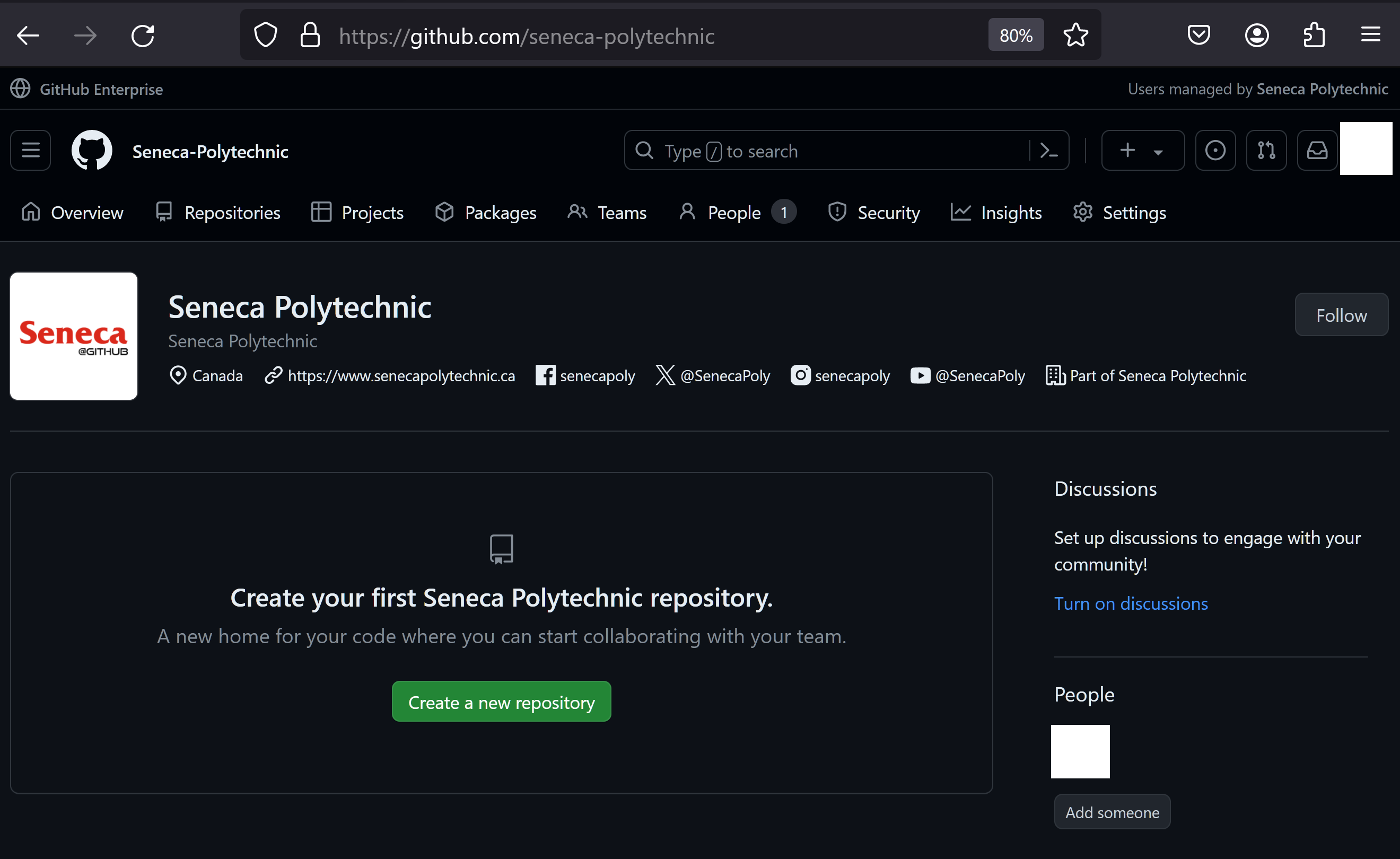
Task: Open the tracking protection shield icon
Action: [265, 35]
